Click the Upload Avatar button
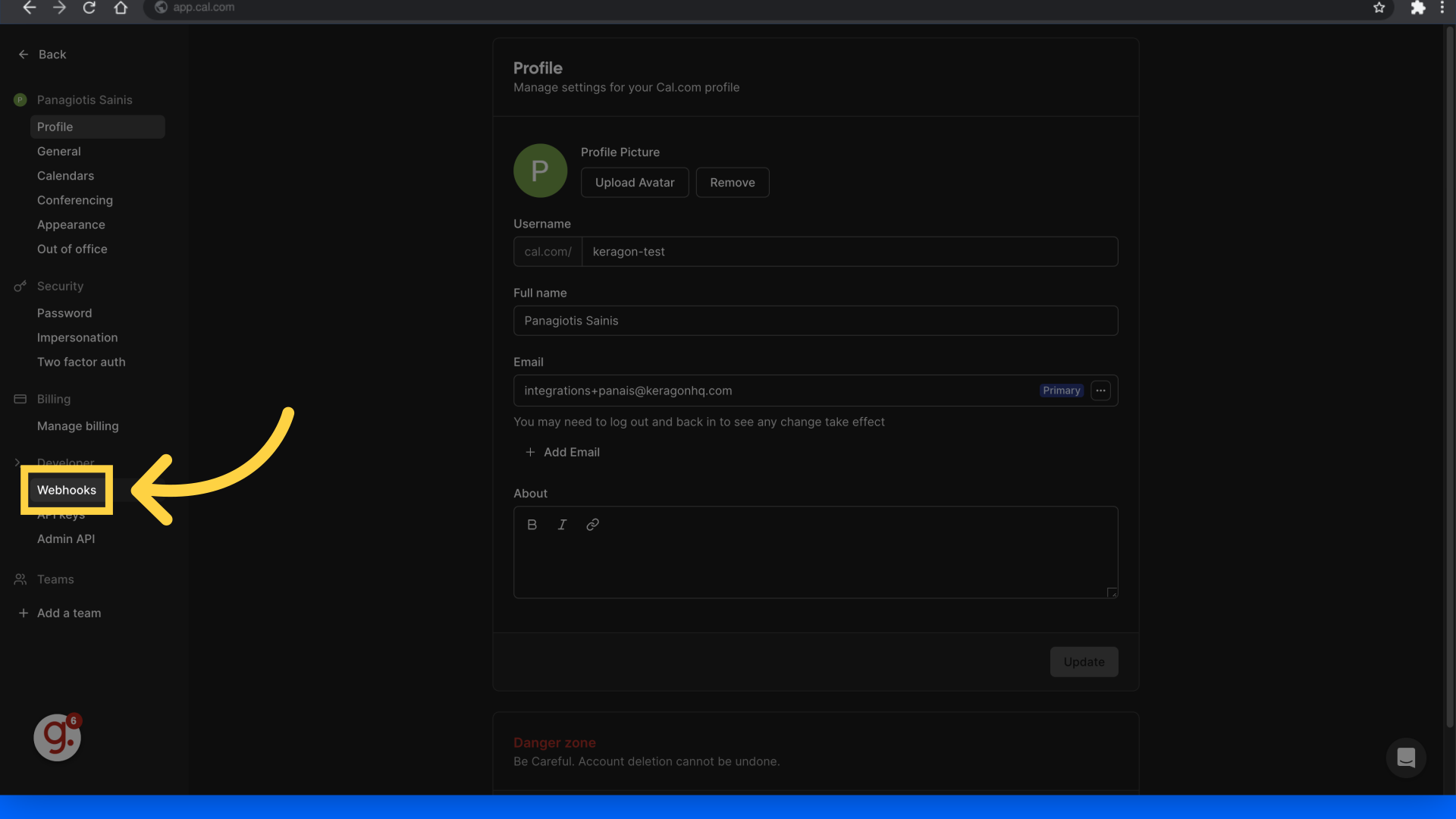The height and width of the screenshot is (819, 1456). tap(635, 183)
